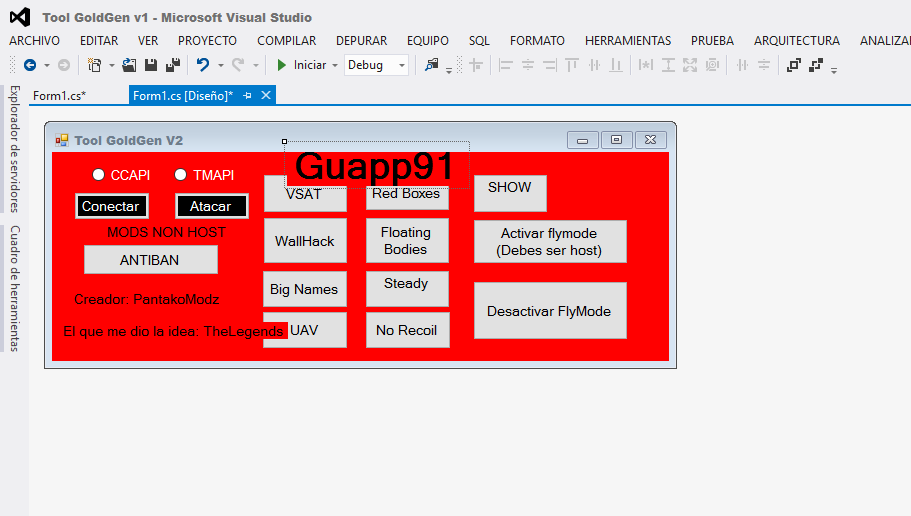Screen dimensions: 911x516
Task: Select the Creador: PantakoModz label
Action: point(146,299)
